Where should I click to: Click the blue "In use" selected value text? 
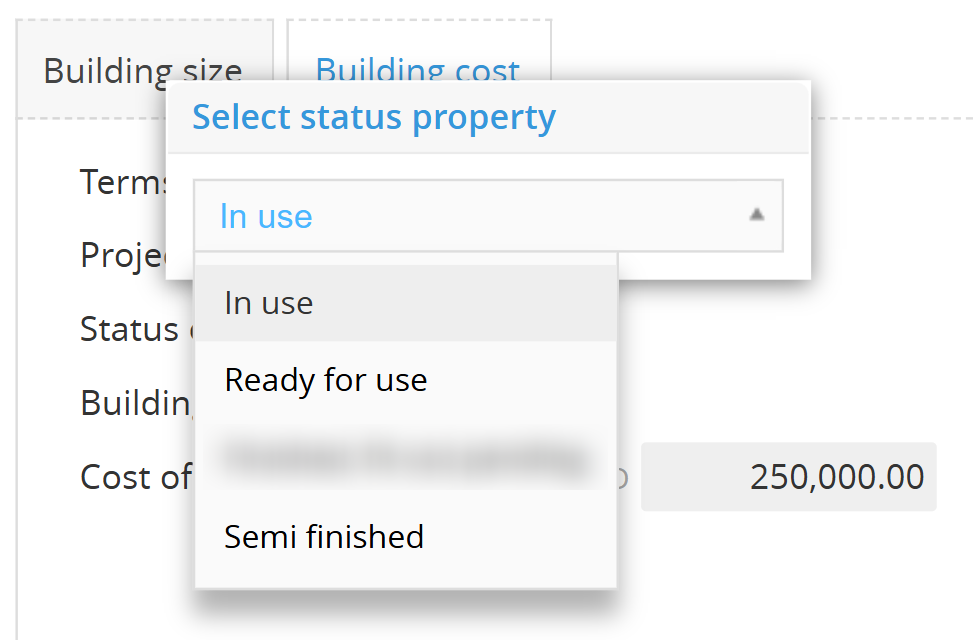pos(266,216)
